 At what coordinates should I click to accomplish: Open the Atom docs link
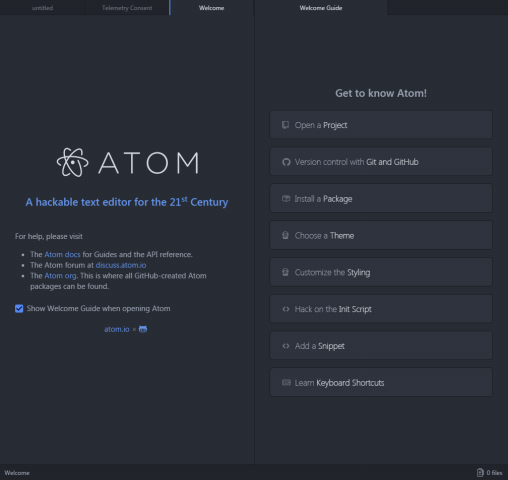[x=62, y=254]
